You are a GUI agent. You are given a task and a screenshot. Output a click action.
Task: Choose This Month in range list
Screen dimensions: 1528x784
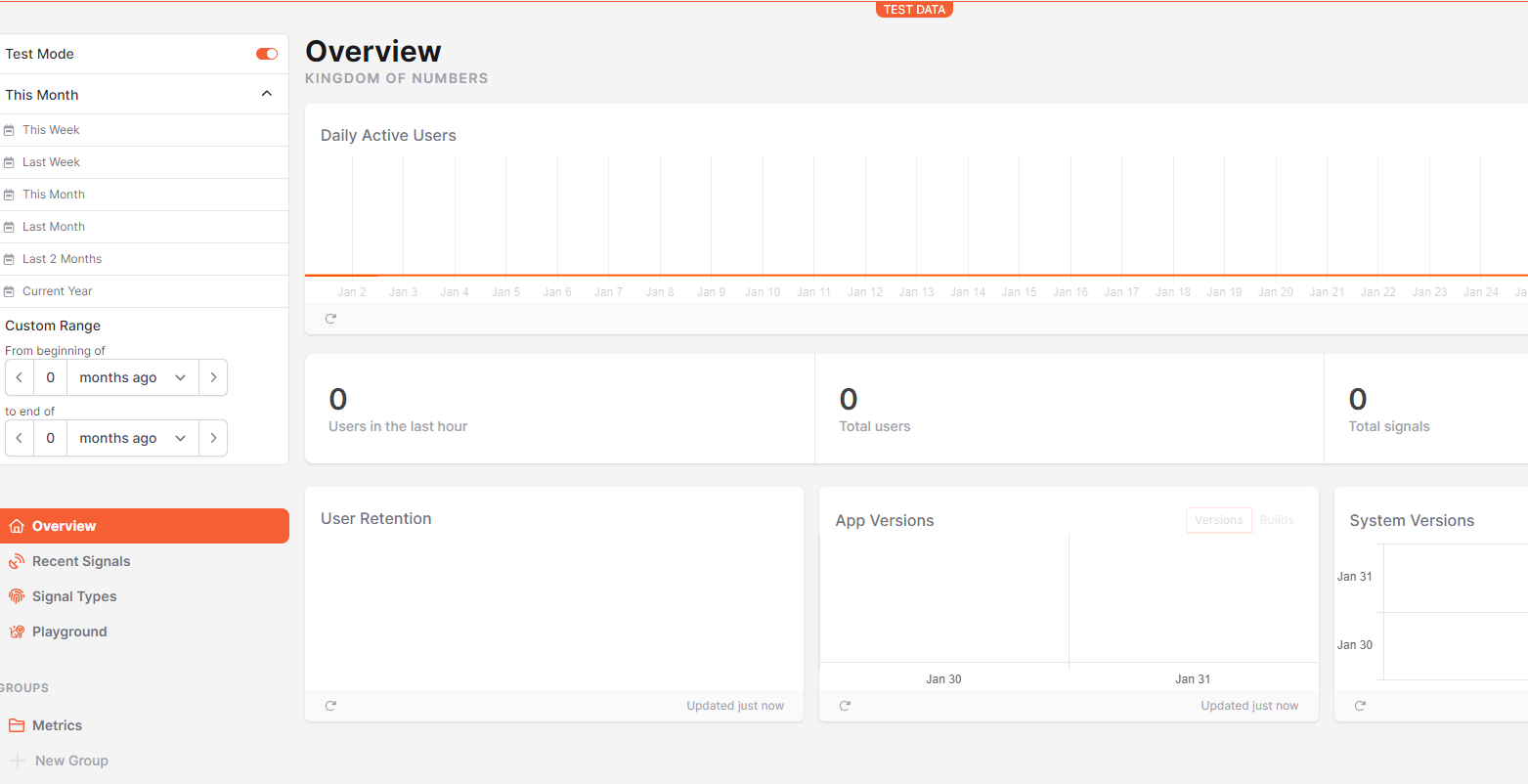tap(144, 195)
